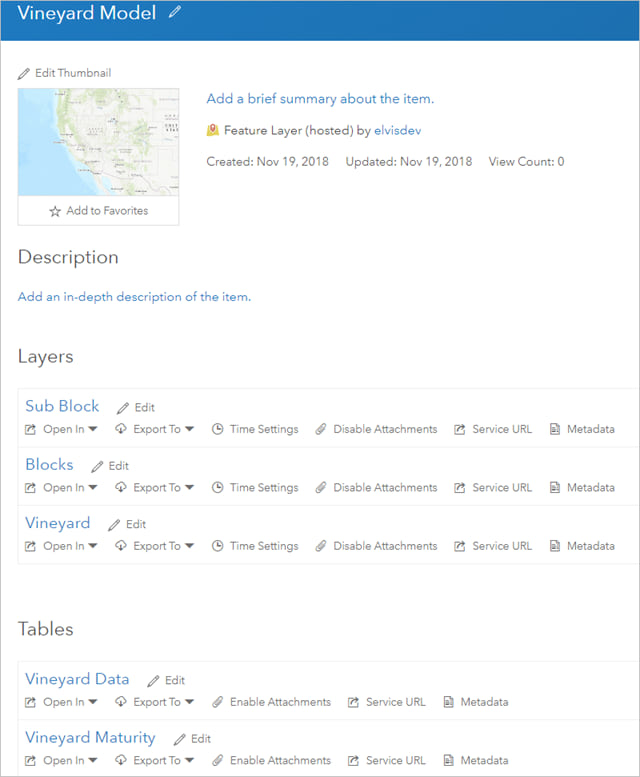Click the clock icon for Sub Block Time Settings
The height and width of the screenshot is (777, 640).
click(x=218, y=429)
